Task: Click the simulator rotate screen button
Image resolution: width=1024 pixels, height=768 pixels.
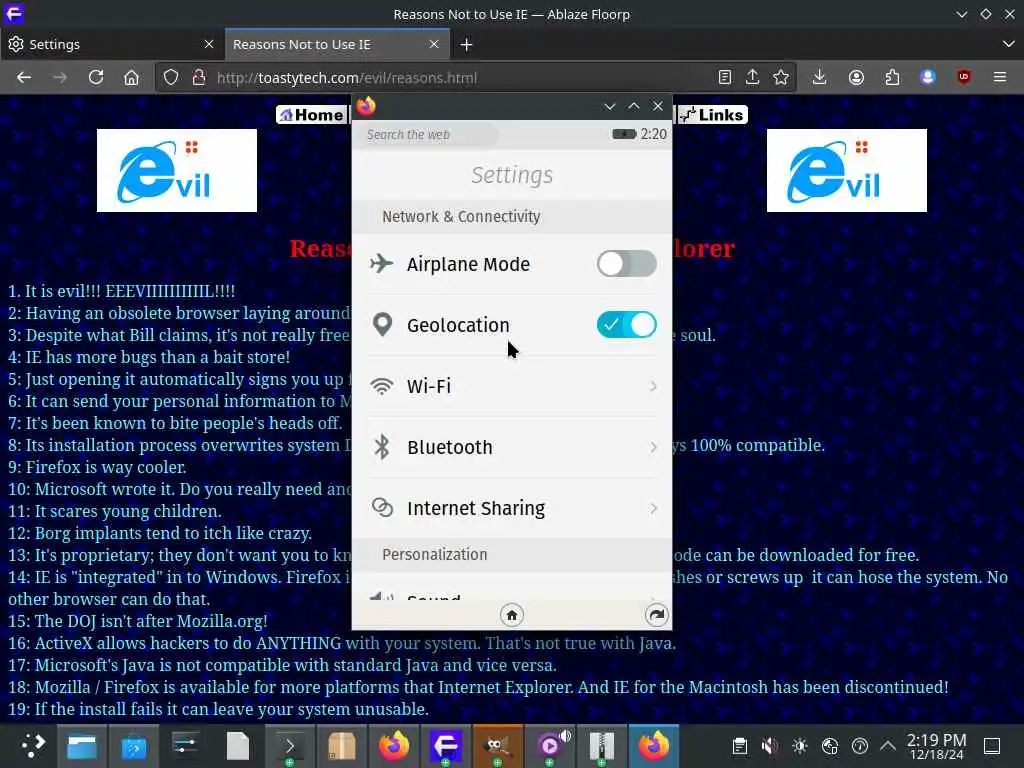Action: tap(656, 615)
